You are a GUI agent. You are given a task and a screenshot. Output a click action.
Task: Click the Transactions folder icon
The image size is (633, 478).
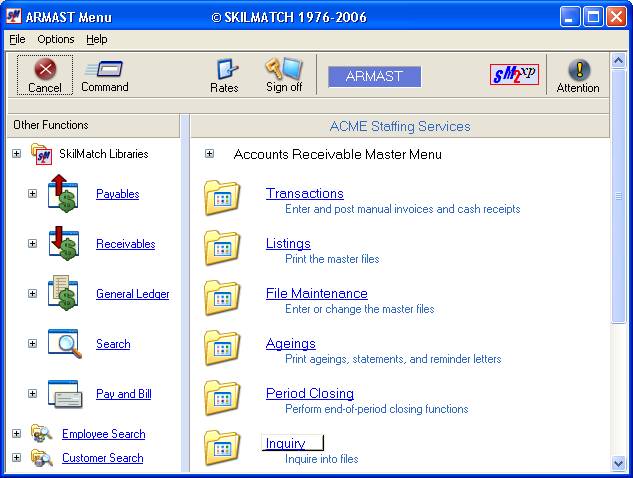point(222,197)
